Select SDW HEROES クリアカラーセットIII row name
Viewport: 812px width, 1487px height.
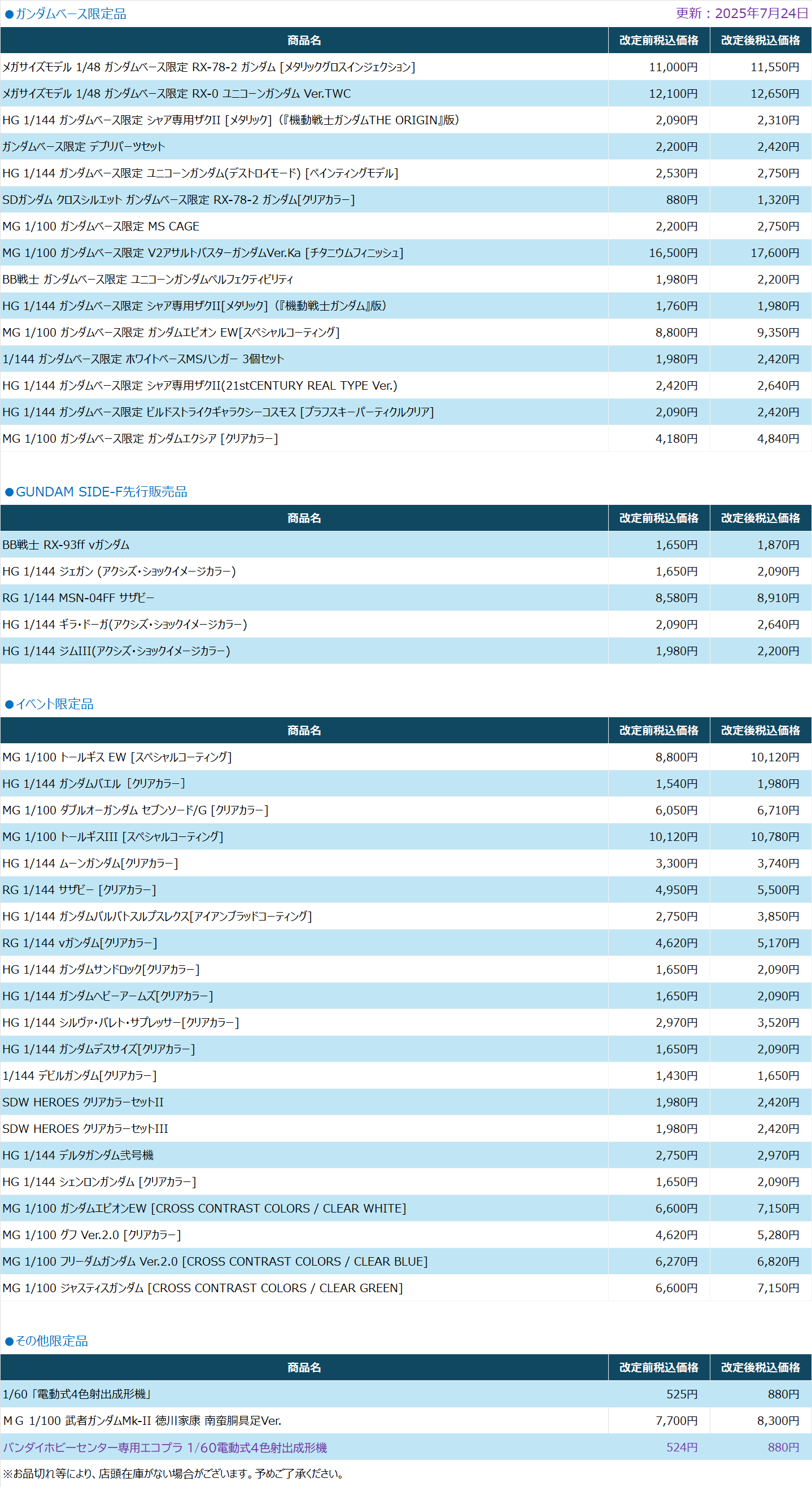click(x=85, y=1129)
